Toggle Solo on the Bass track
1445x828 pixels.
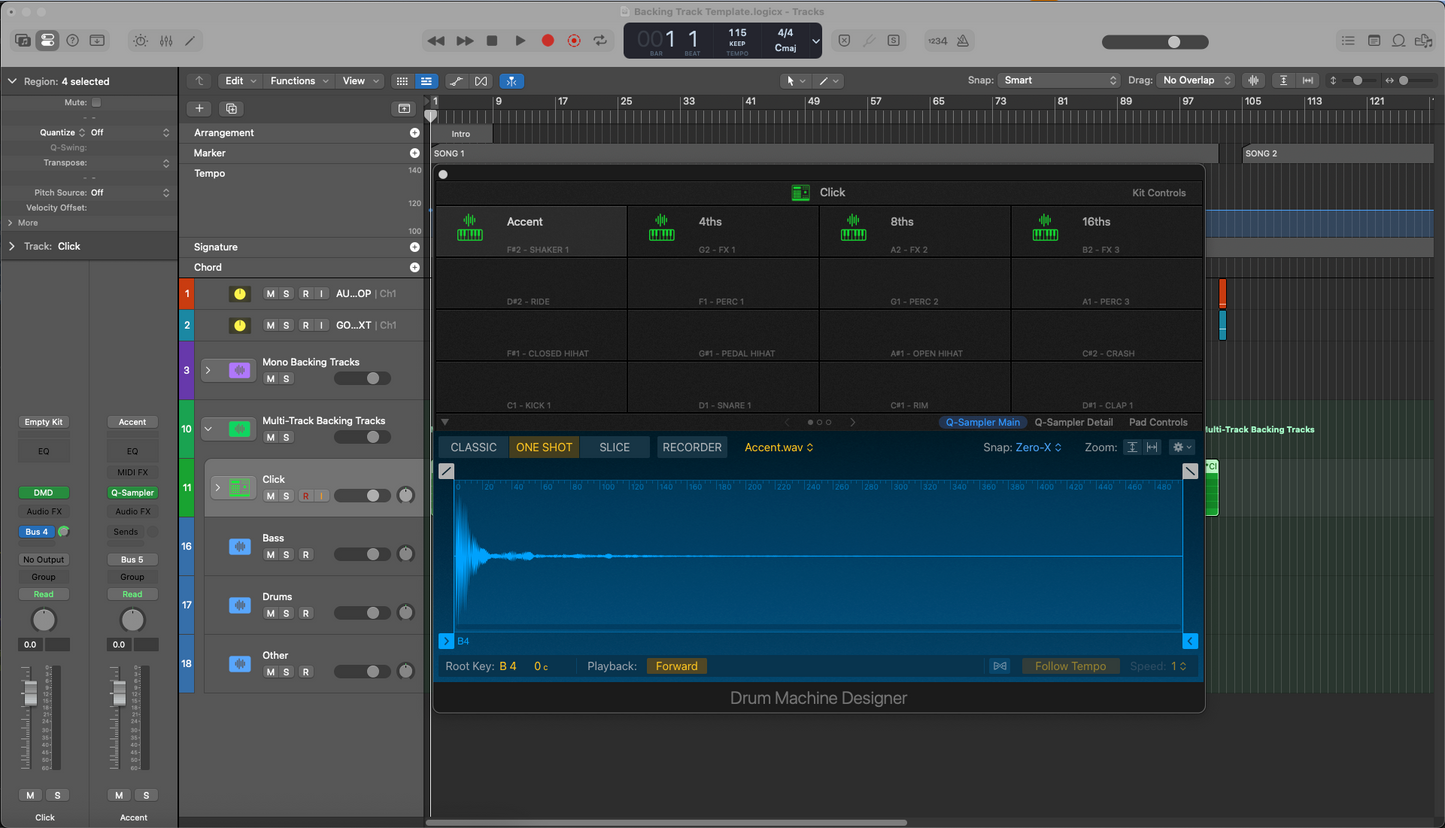coord(286,555)
